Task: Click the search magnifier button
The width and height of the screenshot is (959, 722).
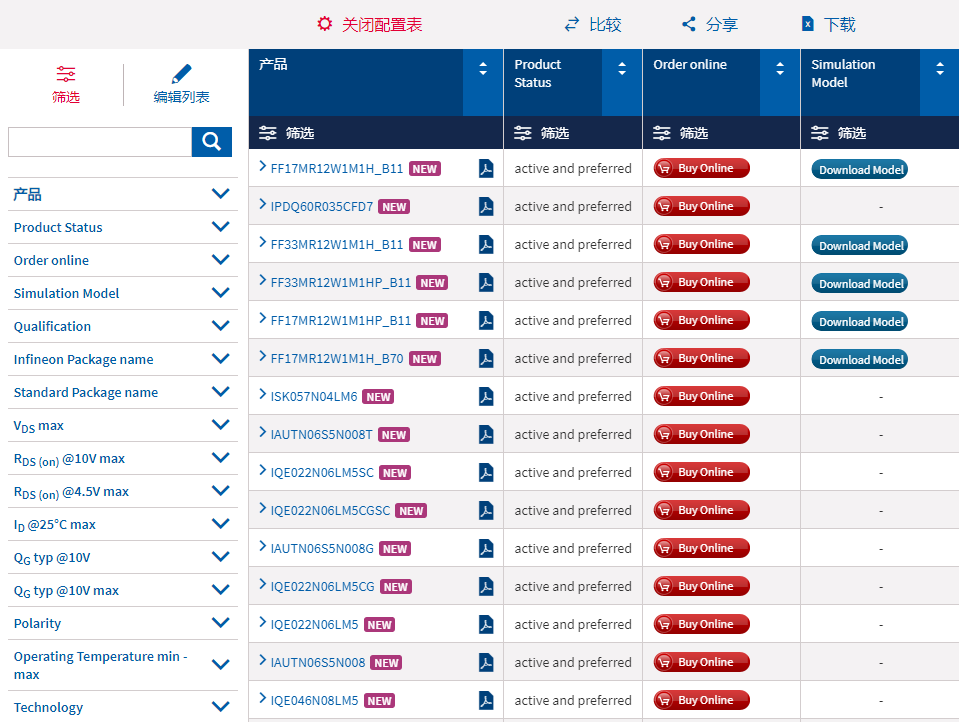Action: (212, 142)
